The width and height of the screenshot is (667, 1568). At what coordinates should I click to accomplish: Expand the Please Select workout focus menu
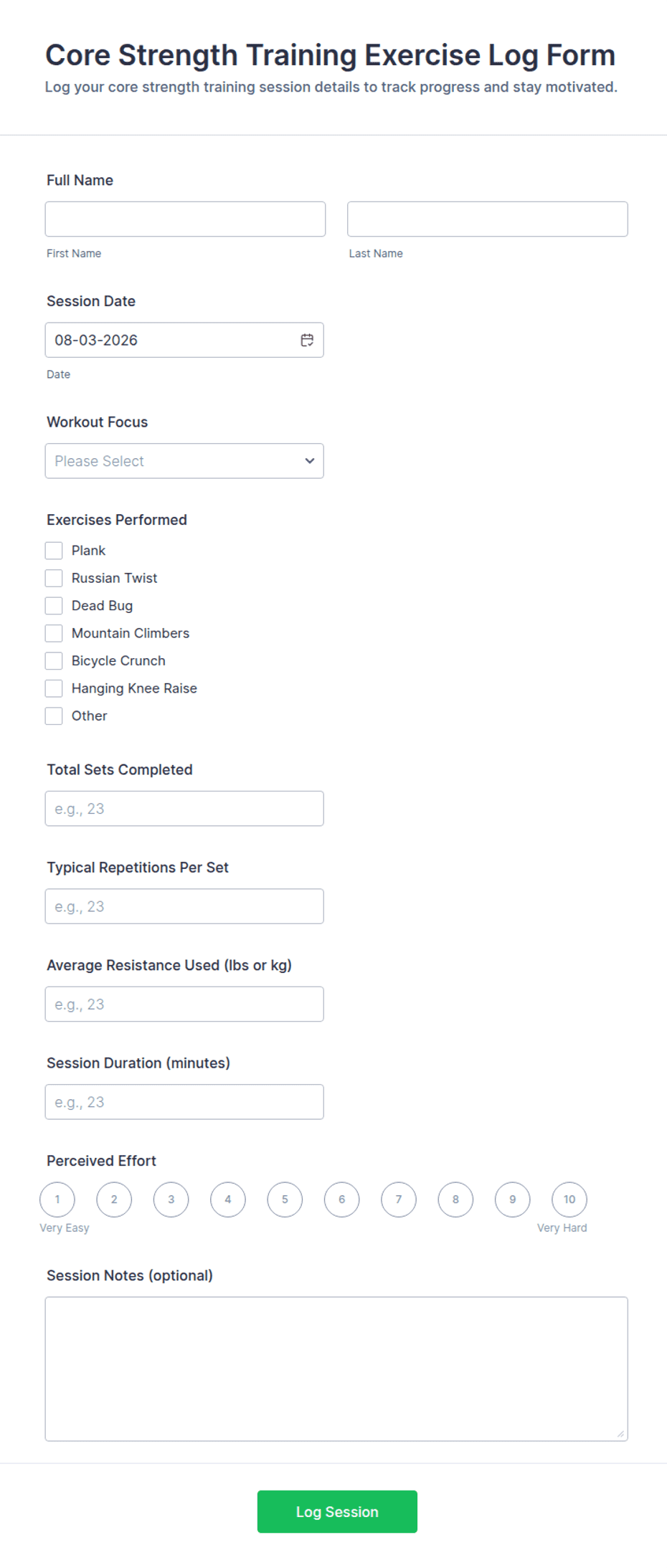[x=184, y=461]
